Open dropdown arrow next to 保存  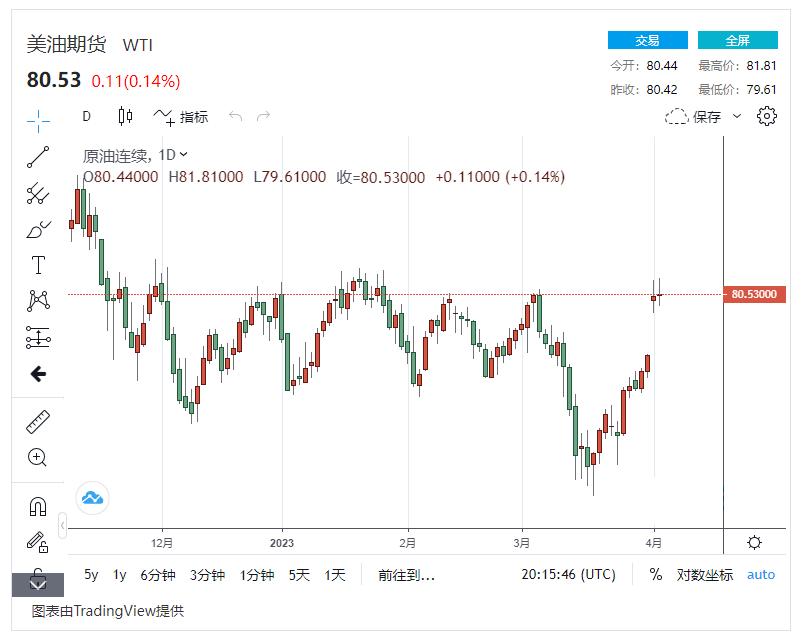pyautogui.click(x=737, y=116)
